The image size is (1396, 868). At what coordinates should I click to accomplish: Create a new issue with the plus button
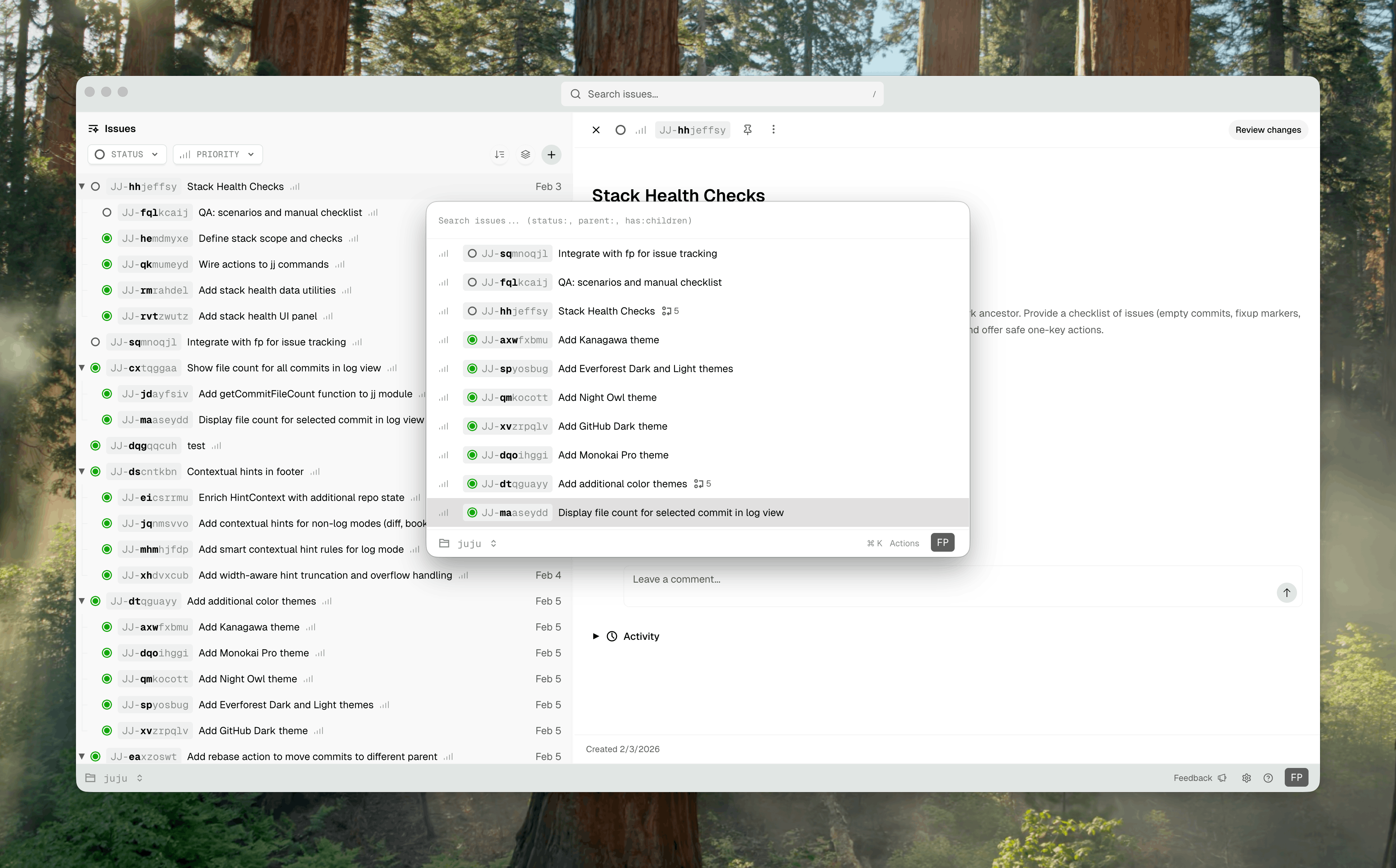pyautogui.click(x=551, y=154)
